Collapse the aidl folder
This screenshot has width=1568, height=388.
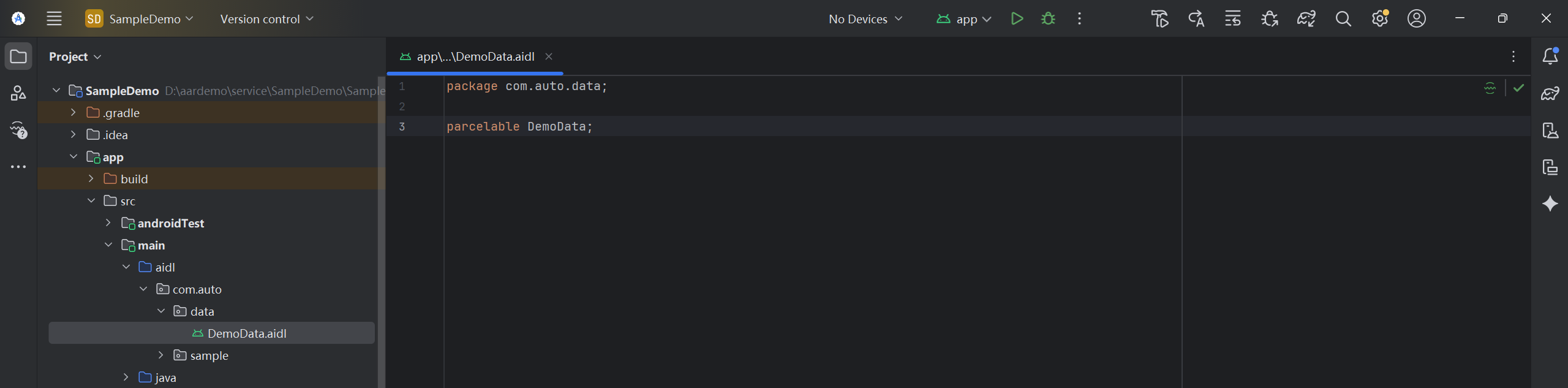[126, 267]
